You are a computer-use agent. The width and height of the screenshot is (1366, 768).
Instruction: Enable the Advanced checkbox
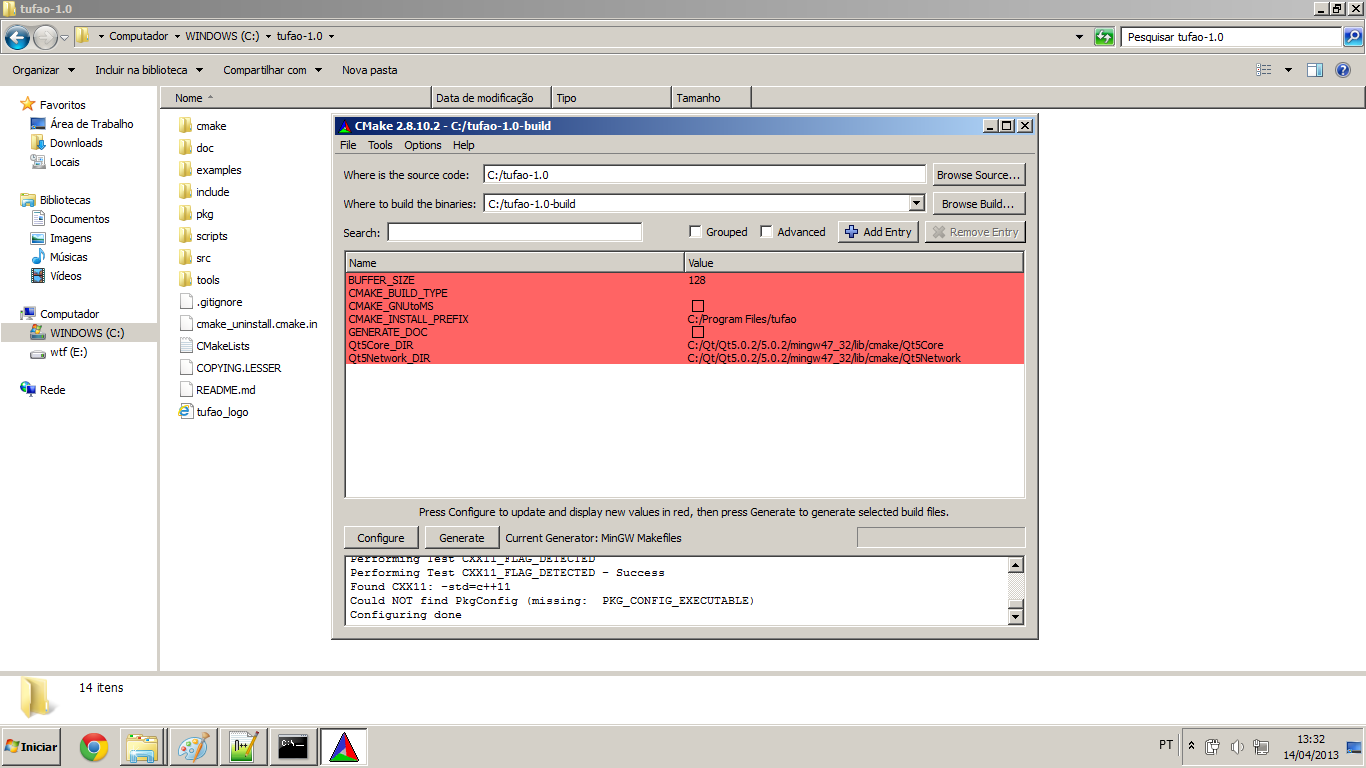pos(767,232)
